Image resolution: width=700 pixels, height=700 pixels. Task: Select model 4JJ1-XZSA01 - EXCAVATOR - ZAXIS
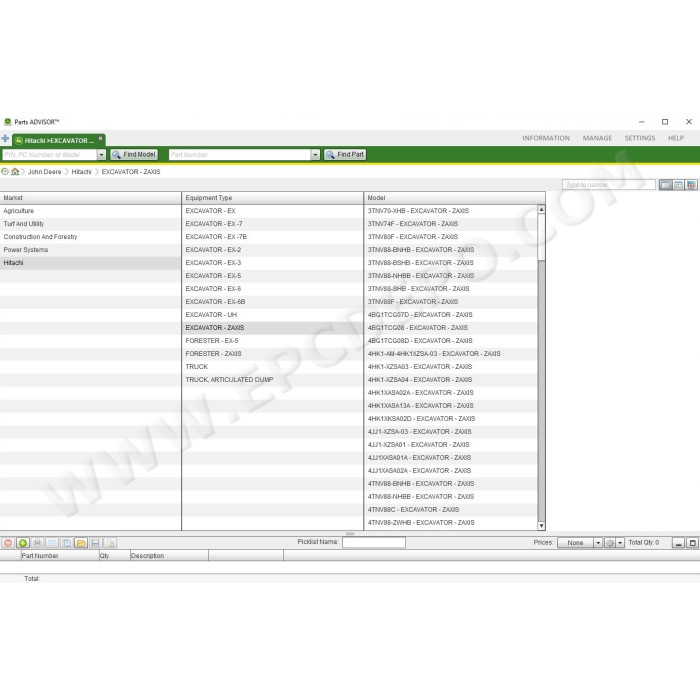pyautogui.click(x=451, y=445)
